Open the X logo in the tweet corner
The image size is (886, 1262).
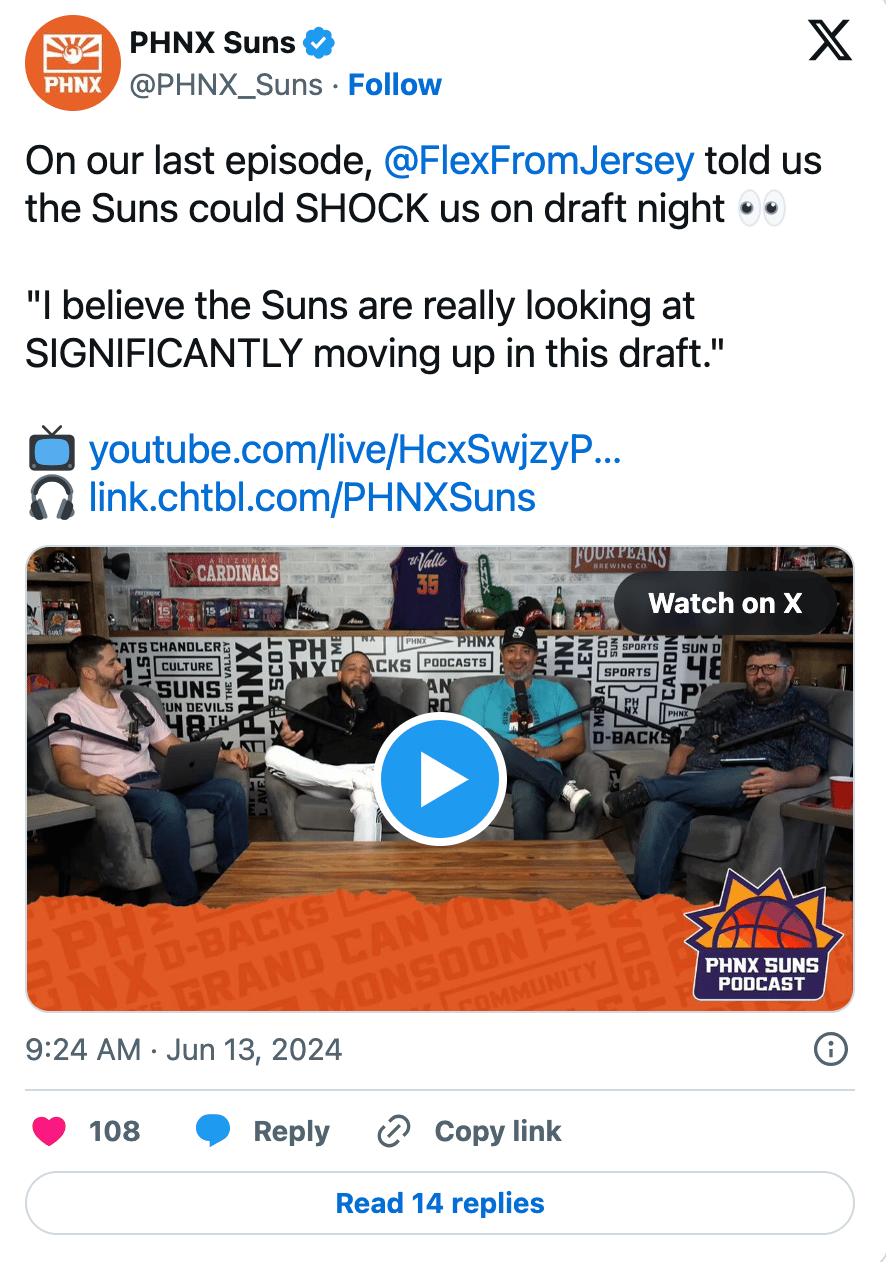tap(829, 41)
